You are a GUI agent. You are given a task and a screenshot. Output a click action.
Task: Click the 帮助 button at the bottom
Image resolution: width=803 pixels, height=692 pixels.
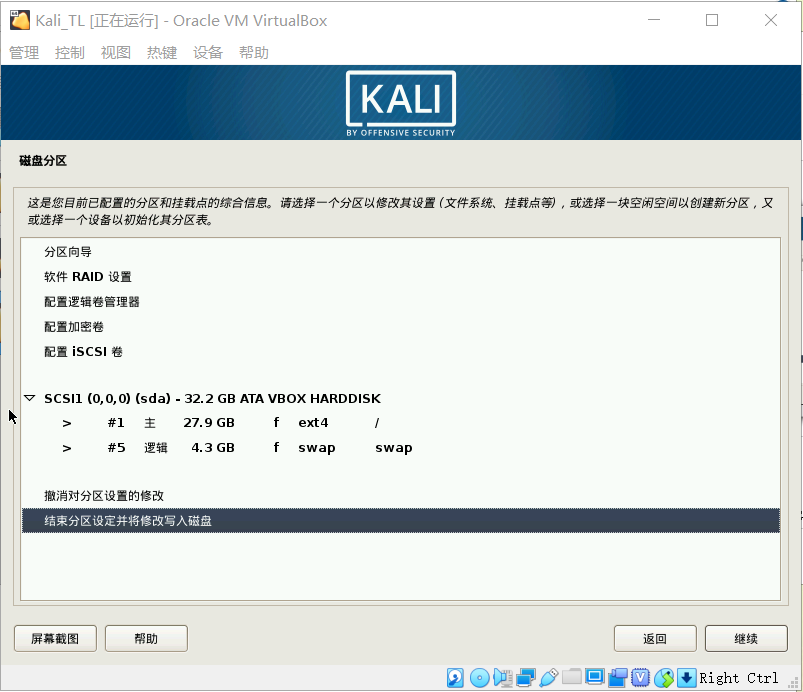coord(146,638)
